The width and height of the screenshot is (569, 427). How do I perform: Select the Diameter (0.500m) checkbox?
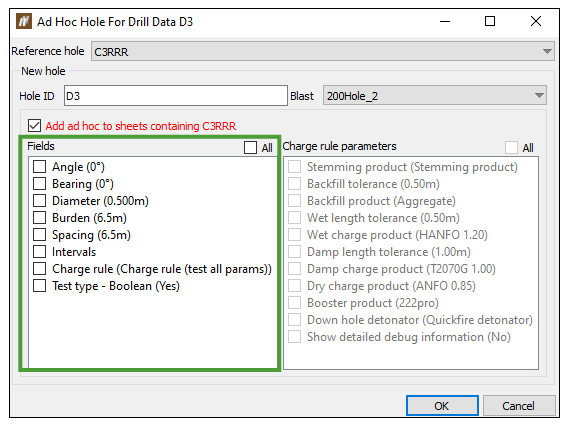pyautogui.click(x=39, y=201)
